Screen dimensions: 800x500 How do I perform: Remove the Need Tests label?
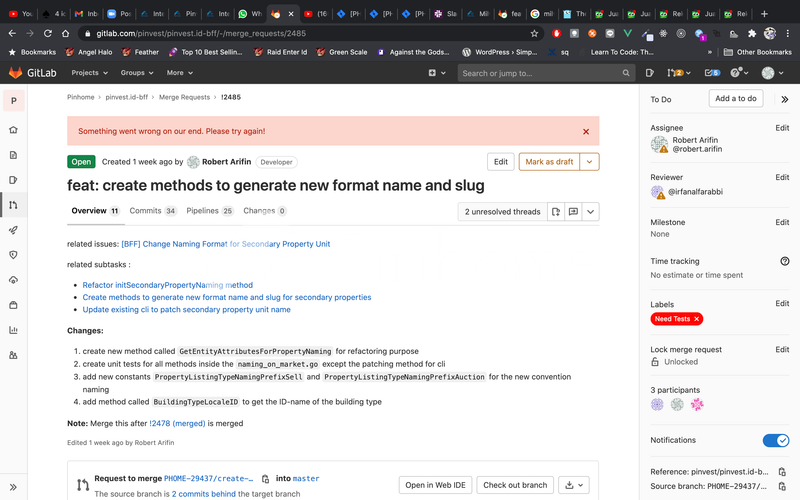697,319
